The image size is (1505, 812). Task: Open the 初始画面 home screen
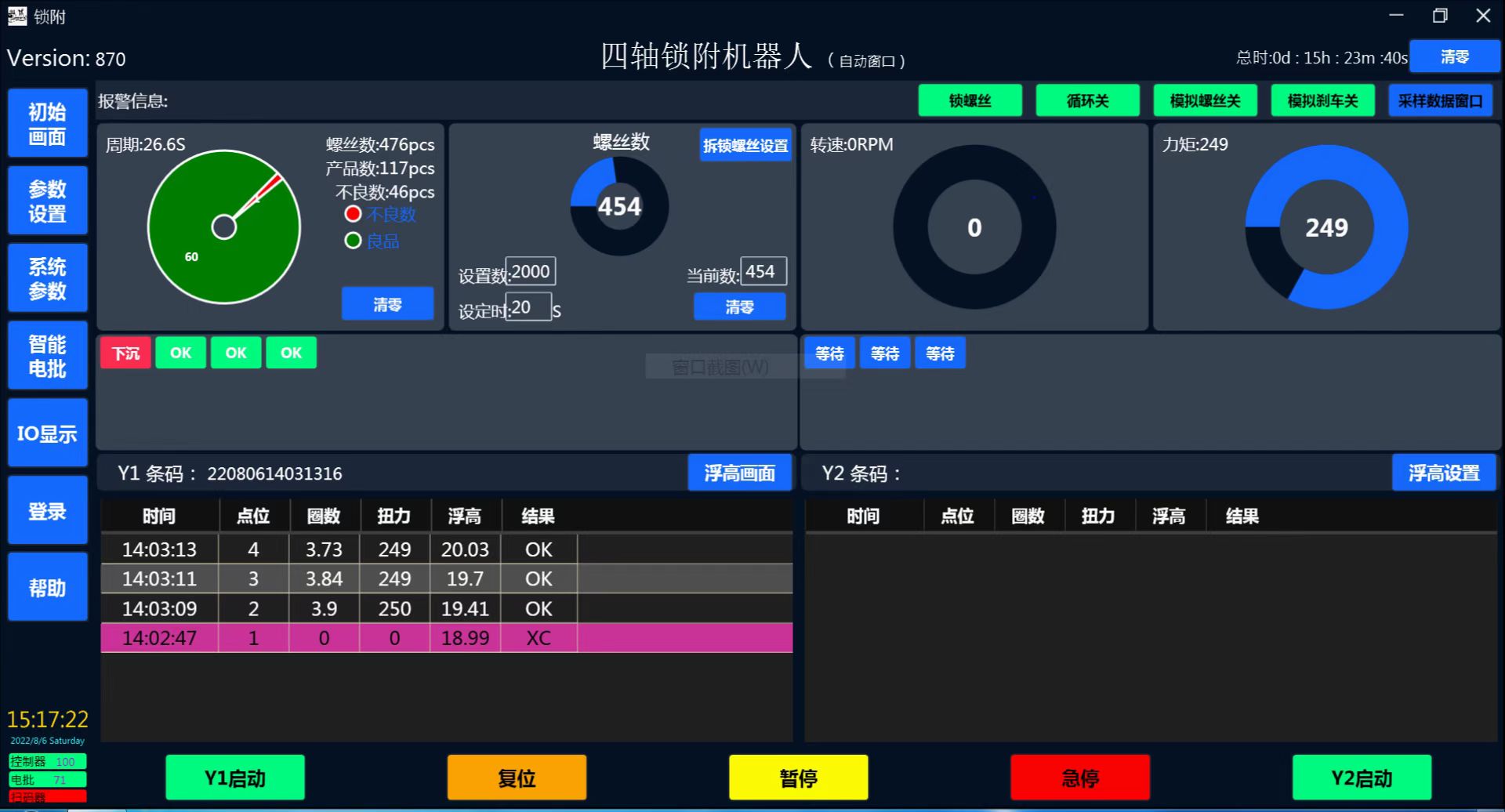(47, 124)
